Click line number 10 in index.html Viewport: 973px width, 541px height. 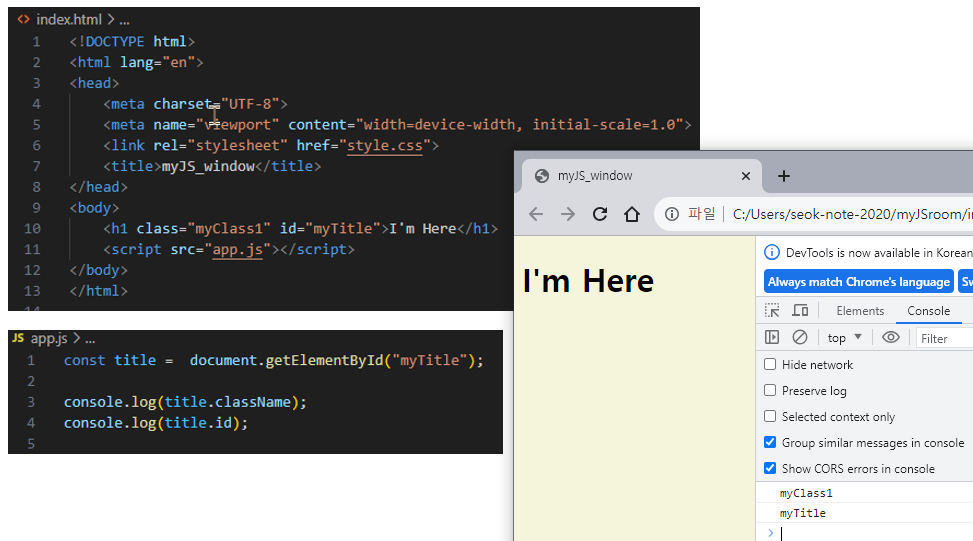click(32, 229)
